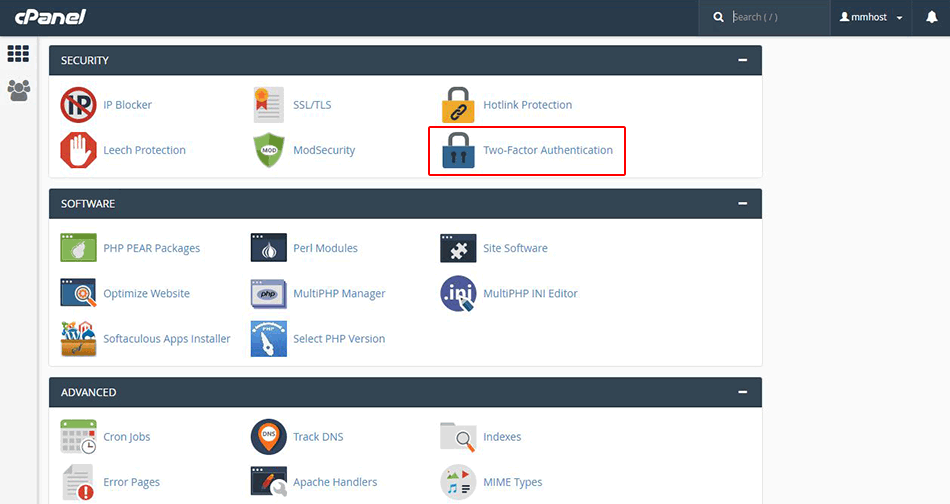The width and height of the screenshot is (950, 504).
Task: Open the MultiPHP INI Editor icon
Action: [458, 294]
